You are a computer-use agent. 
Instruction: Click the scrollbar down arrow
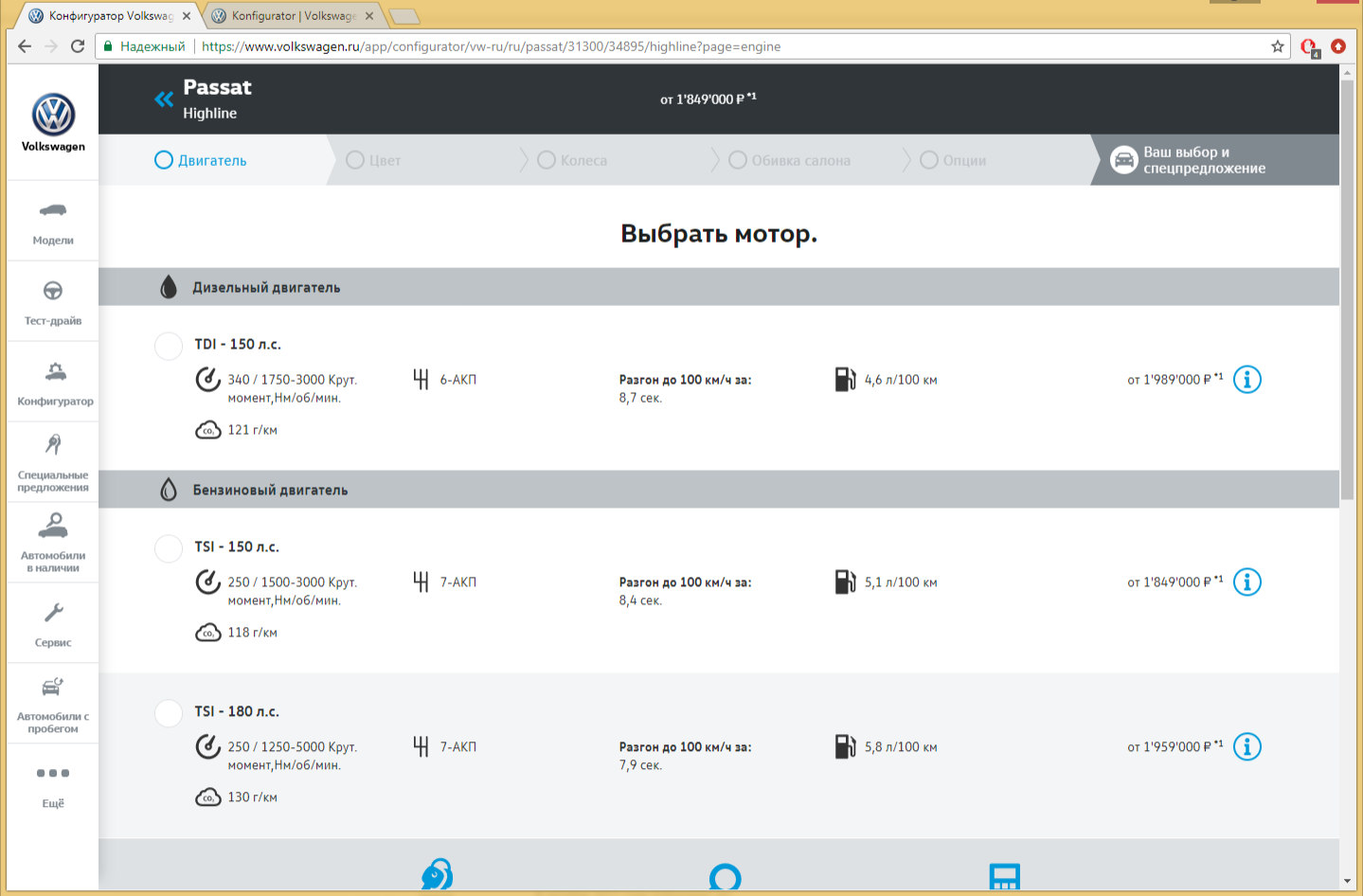tap(1347, 881)
